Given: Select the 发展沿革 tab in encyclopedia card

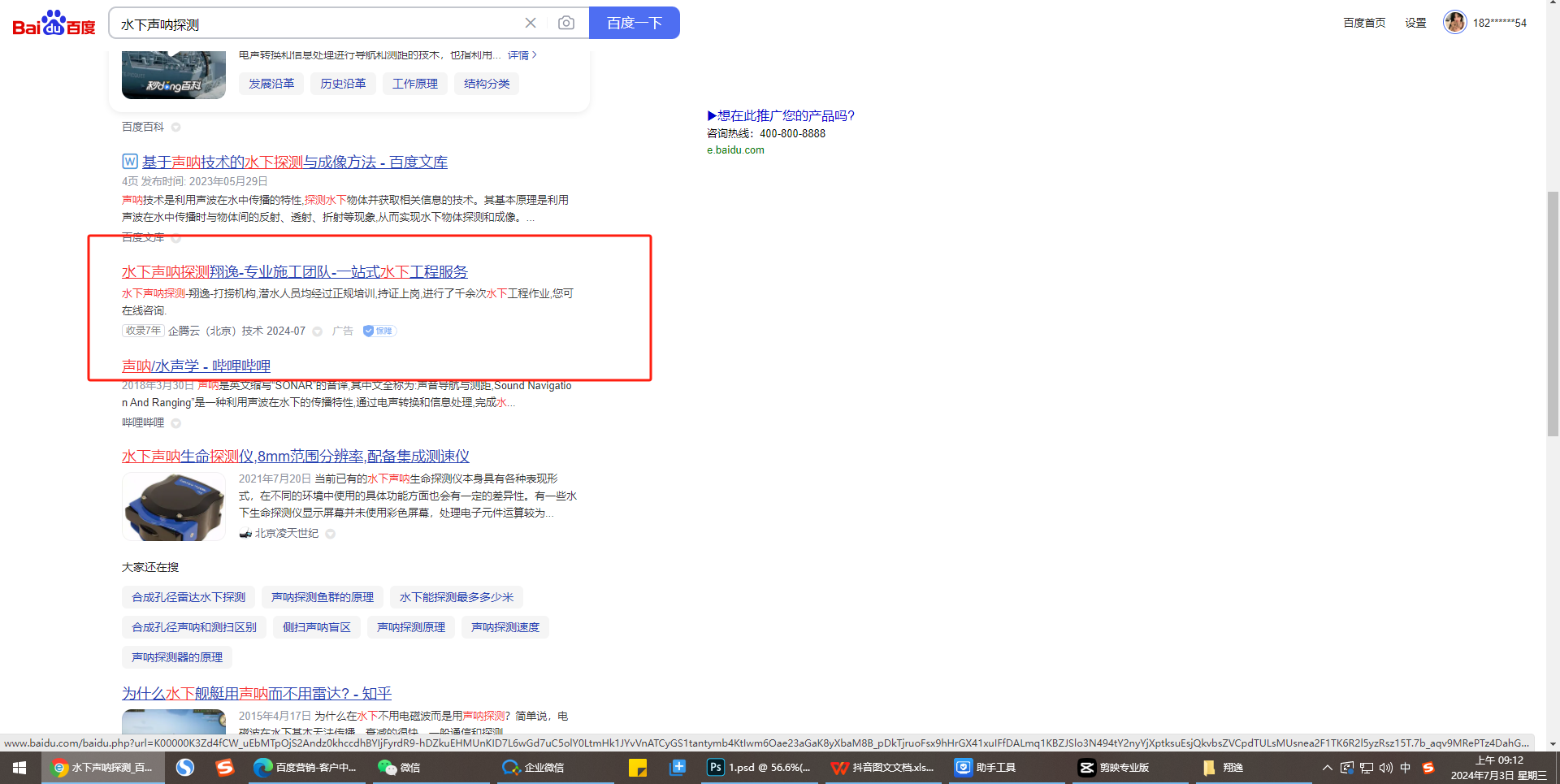Looking at the screenshot, I should point(271,84).
